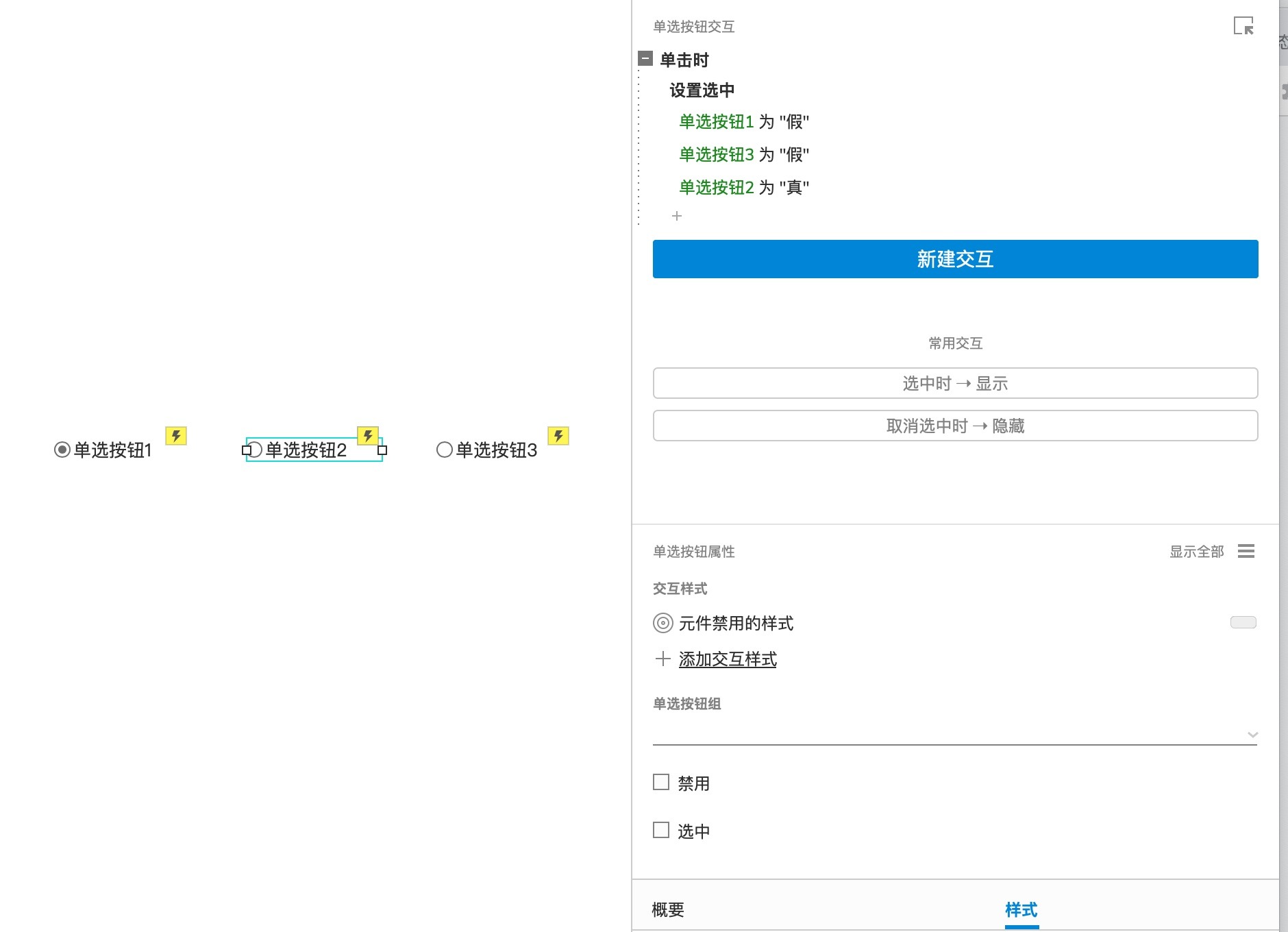1288x932 pixels.
Task: Check the 选中 checkbox
Action: click(660, 830)
